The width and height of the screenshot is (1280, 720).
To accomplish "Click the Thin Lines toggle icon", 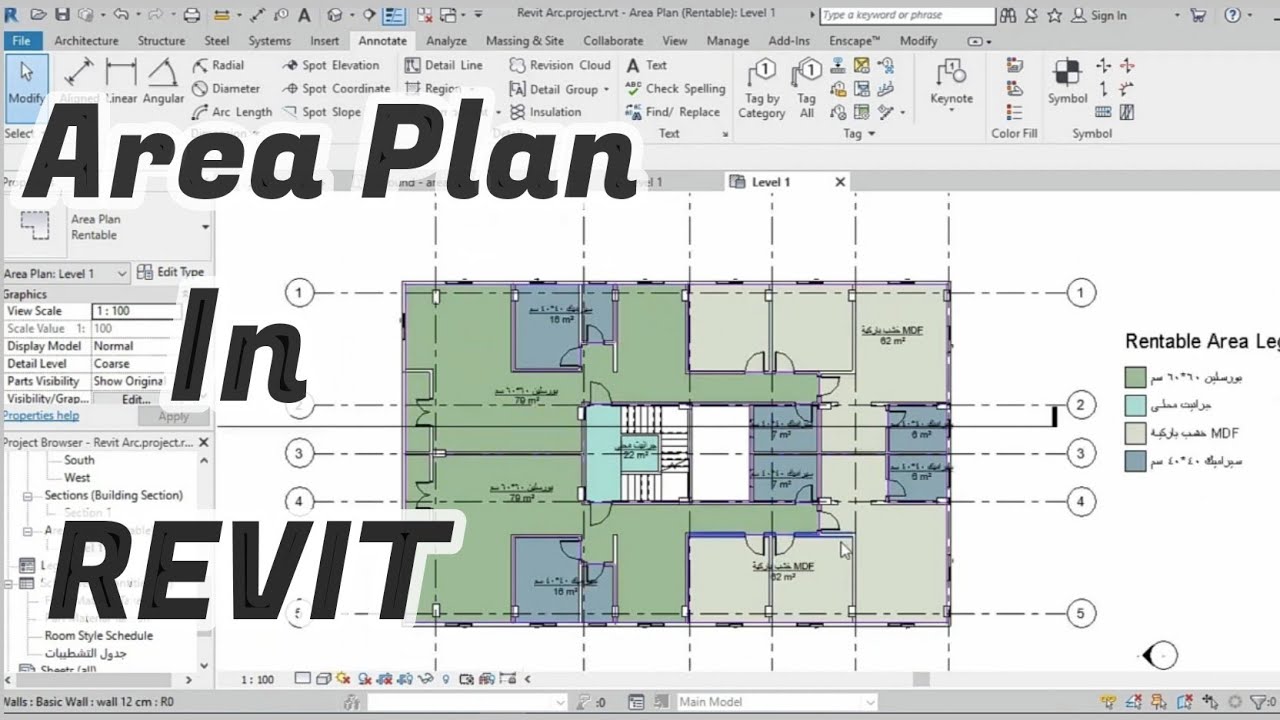I will (394, 15).
